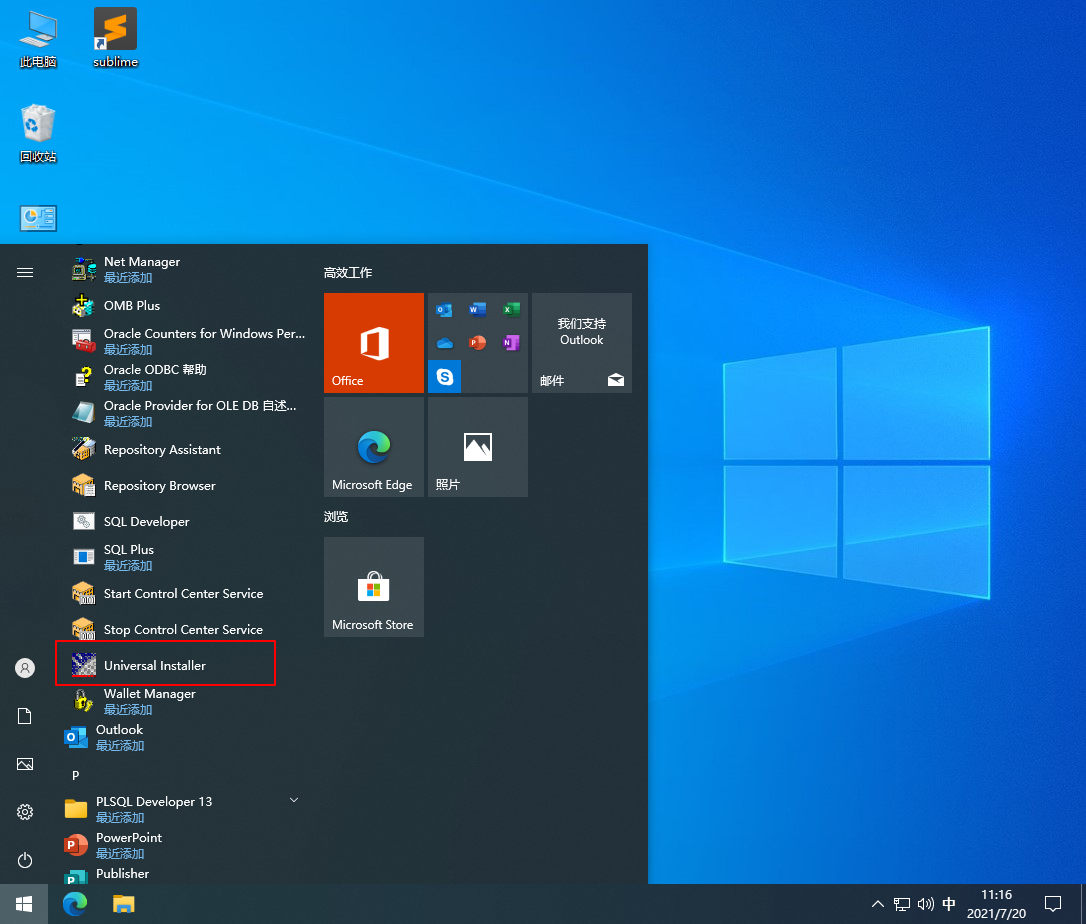Select 此电脑 desktop icon
Image resolution: width=1086 pixels, height=924 pixels.
pos(38,40)
